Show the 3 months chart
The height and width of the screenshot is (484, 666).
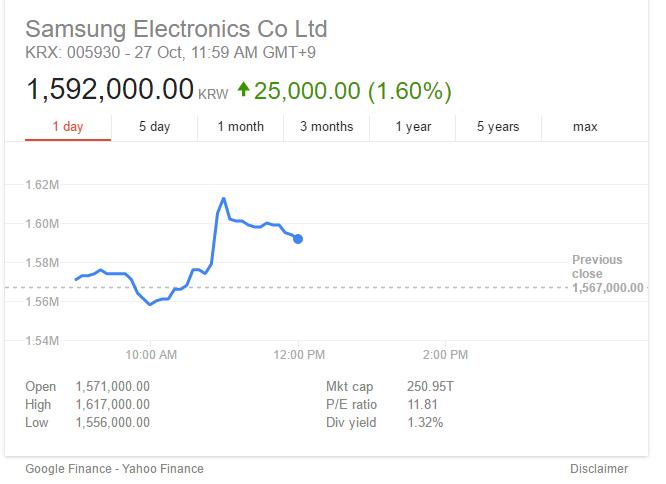click(326, 127)
